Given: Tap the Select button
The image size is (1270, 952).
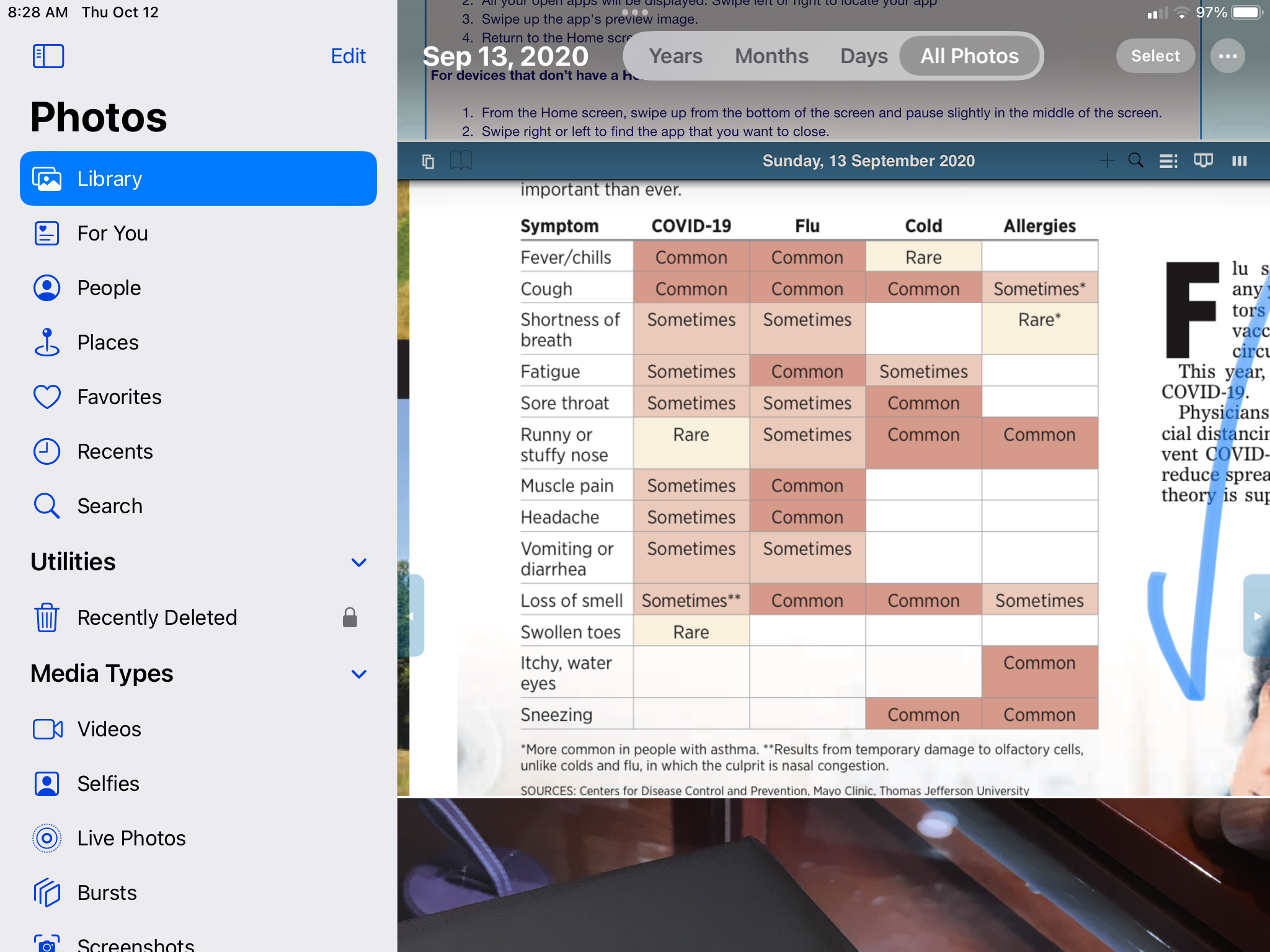Looking at the screenshot, I should click(1155, 56).
